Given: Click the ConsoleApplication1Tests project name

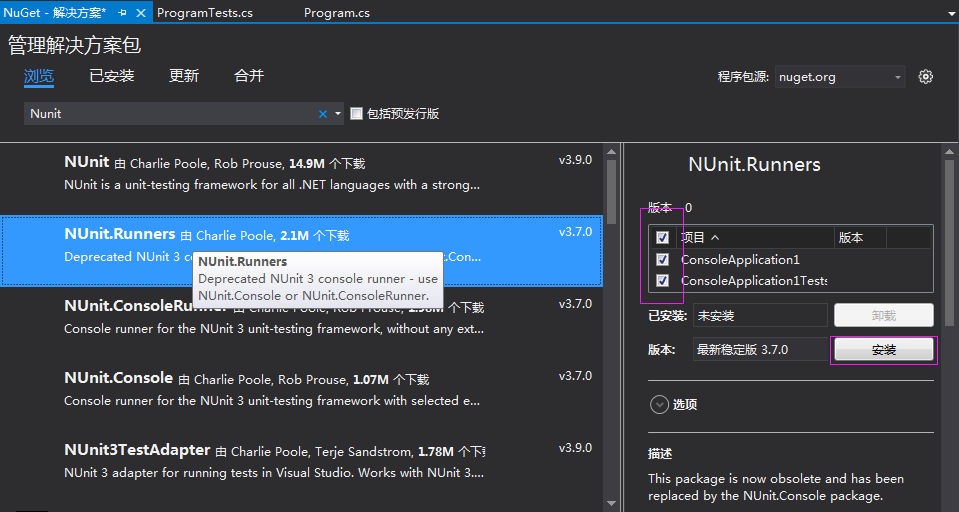Looking at the screenshot, I should 754,281.
